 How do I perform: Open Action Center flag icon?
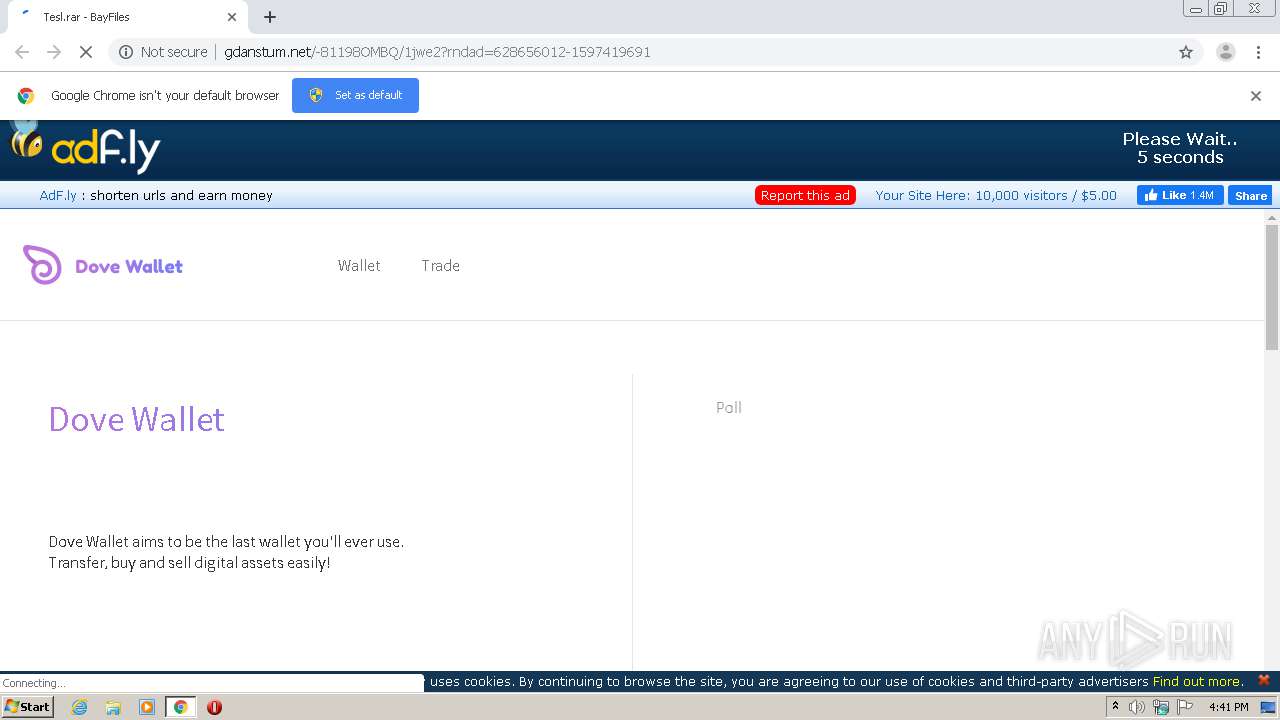(1185, 707)
